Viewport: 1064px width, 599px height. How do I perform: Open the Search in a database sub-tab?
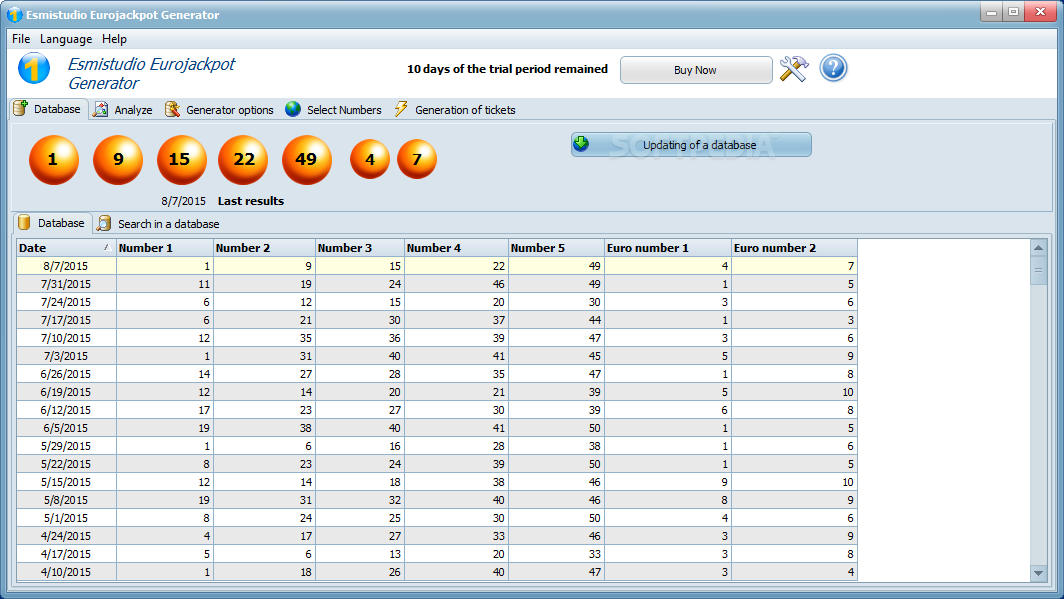(159, 223)
